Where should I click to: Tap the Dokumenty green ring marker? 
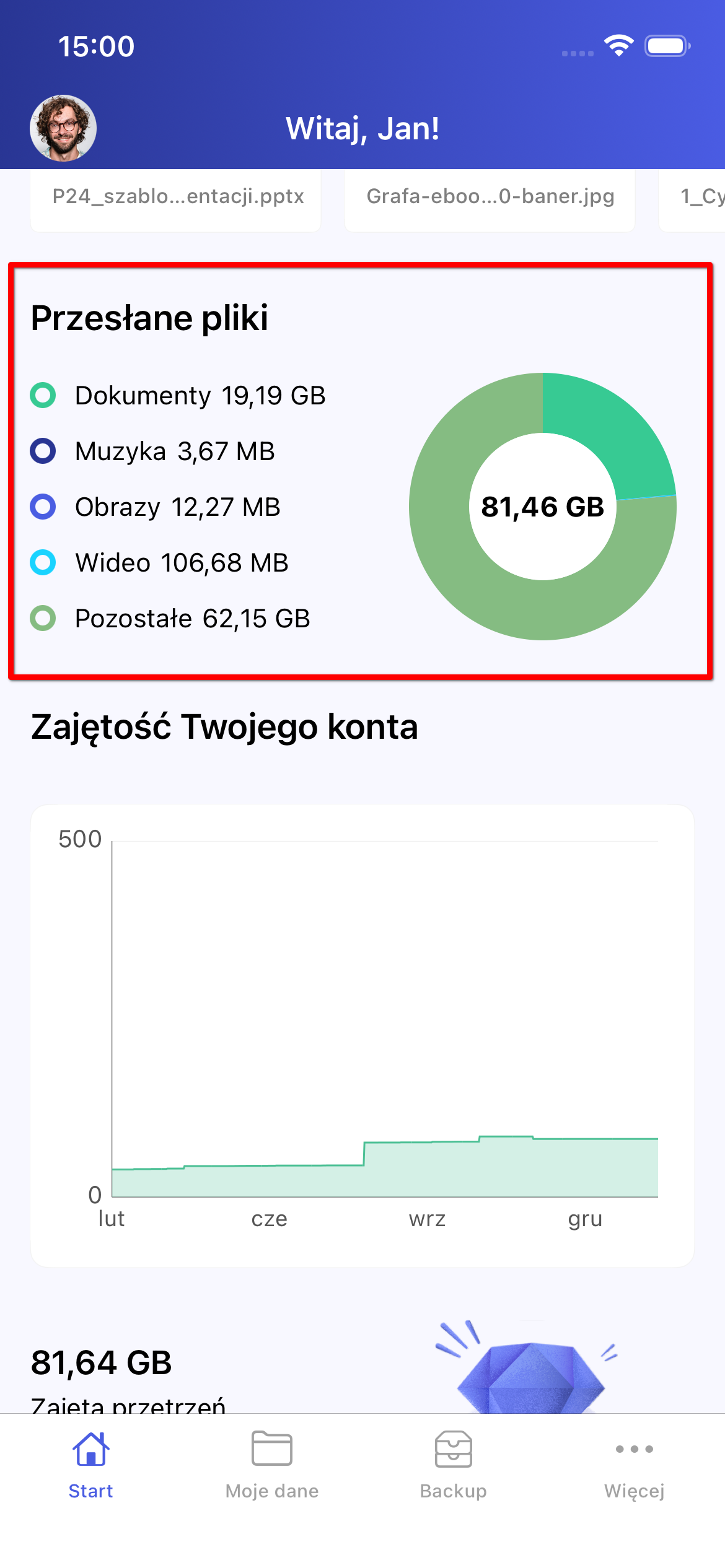43,395
